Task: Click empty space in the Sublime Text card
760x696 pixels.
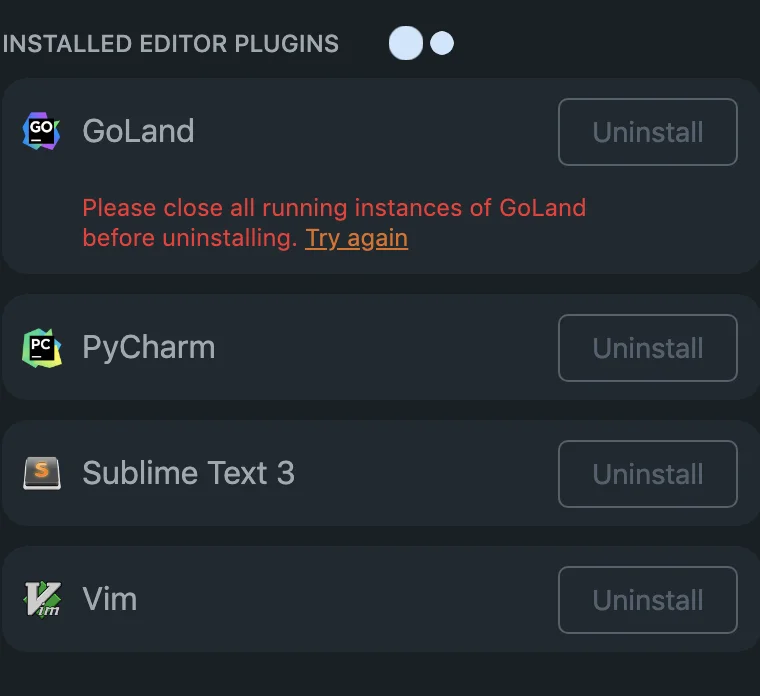Action: point(427,474)
